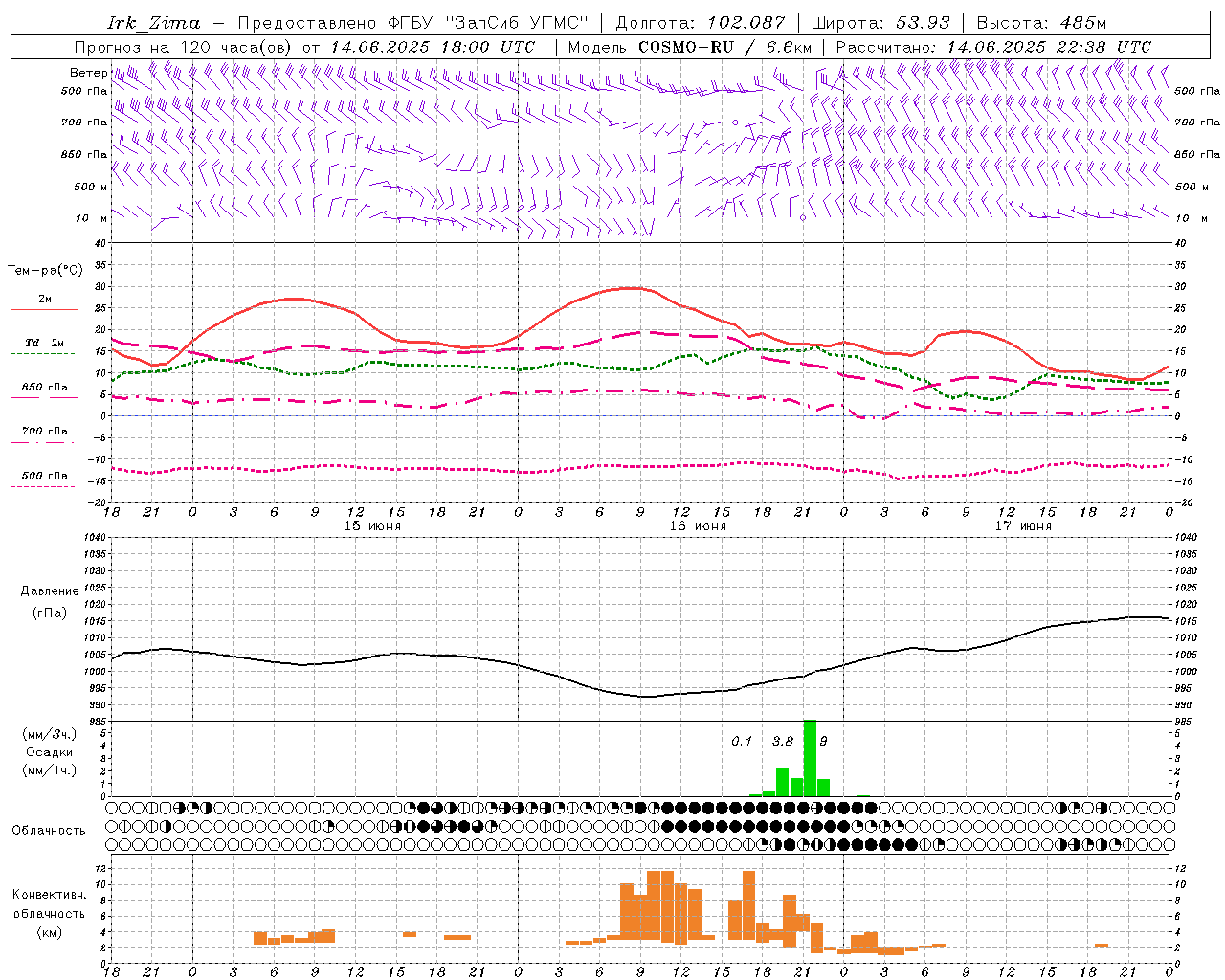
Task: Click the 16 июня date label
Action: [697, 526]
